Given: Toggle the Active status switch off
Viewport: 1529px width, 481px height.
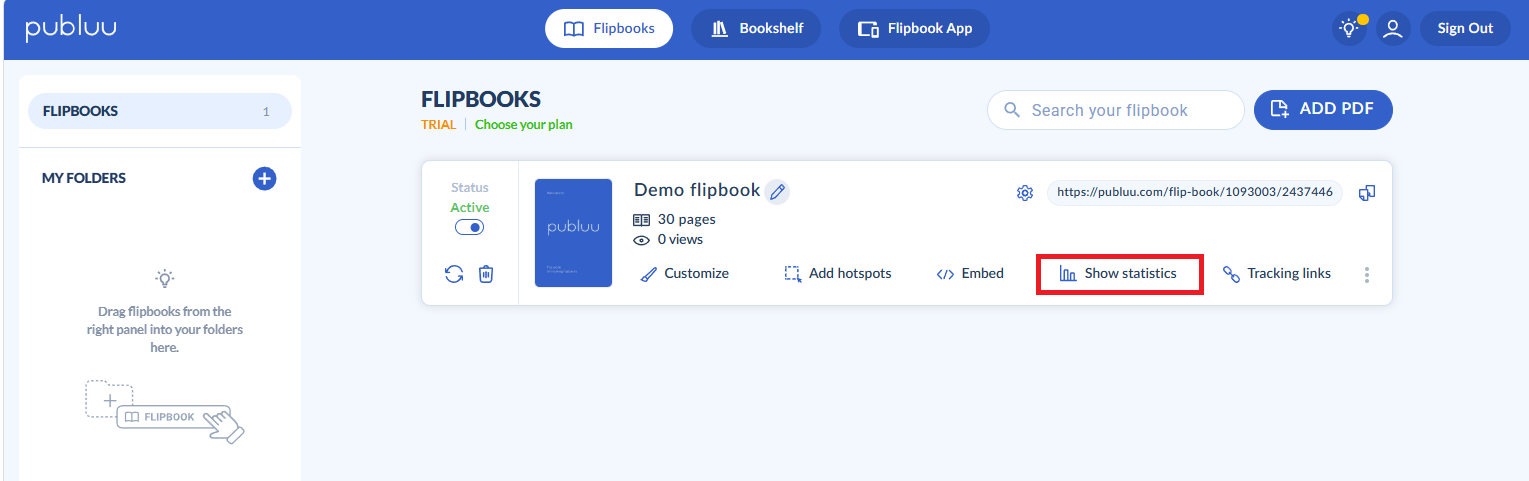Looking at the screenshot, I should point(469,227).
